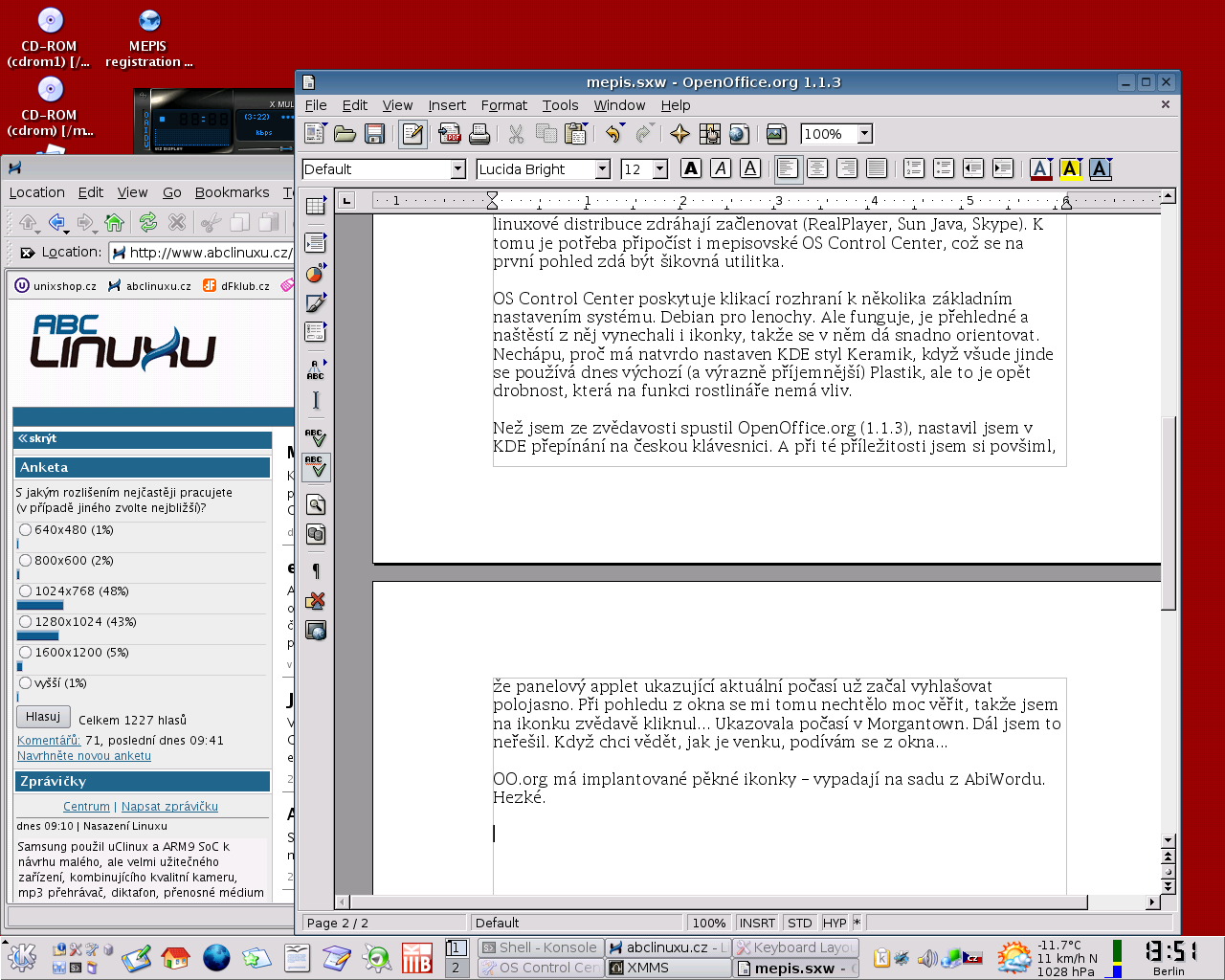
Task: Open the Navrhněte novou anketu link
Action: 84,755
